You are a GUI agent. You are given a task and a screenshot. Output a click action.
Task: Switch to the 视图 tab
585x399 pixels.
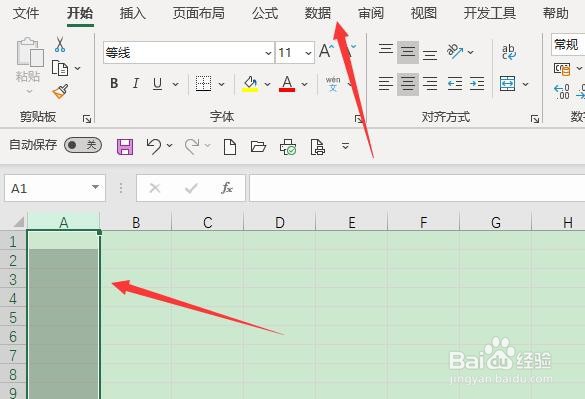[424, 14]
